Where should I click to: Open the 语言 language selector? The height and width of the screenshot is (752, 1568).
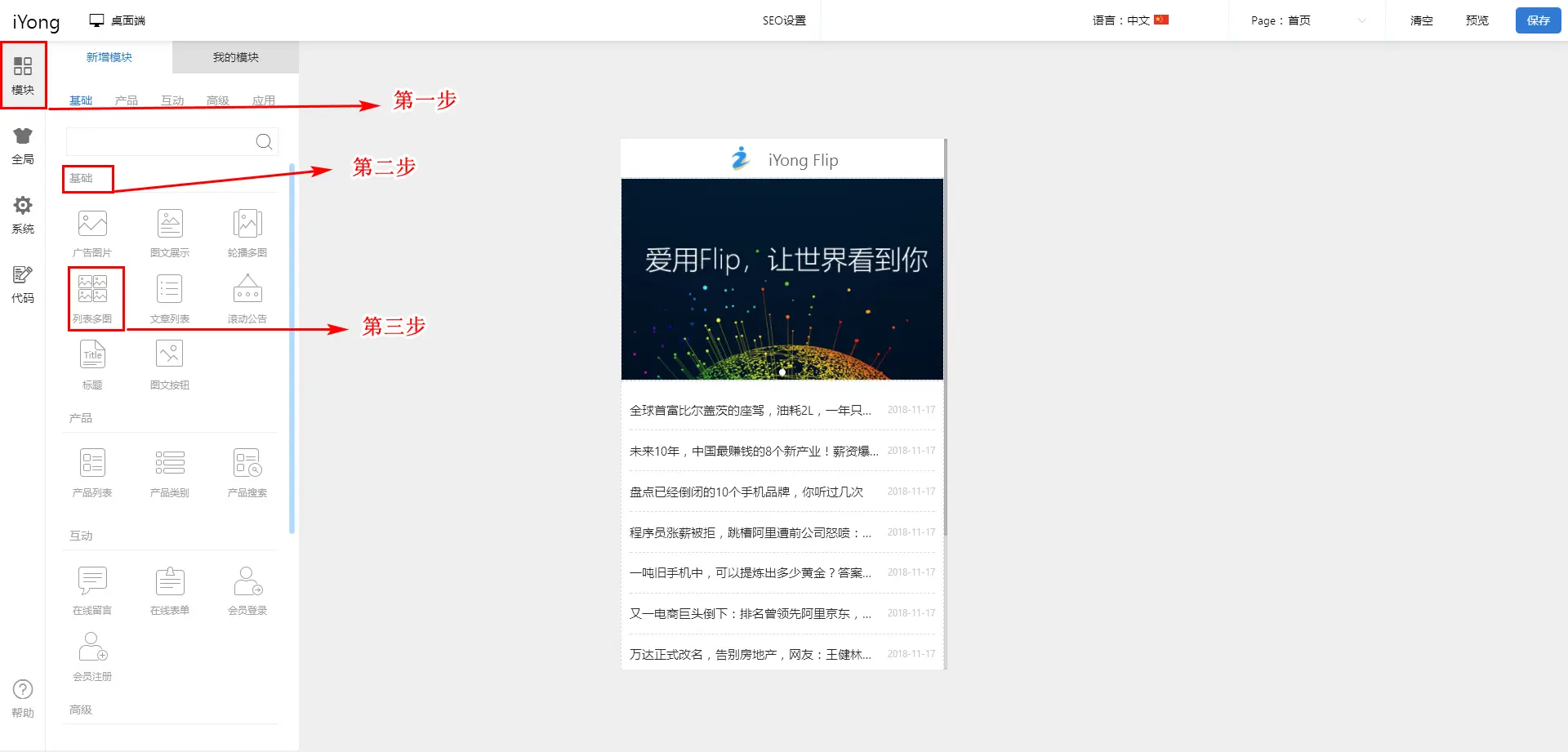(1130, 20)
